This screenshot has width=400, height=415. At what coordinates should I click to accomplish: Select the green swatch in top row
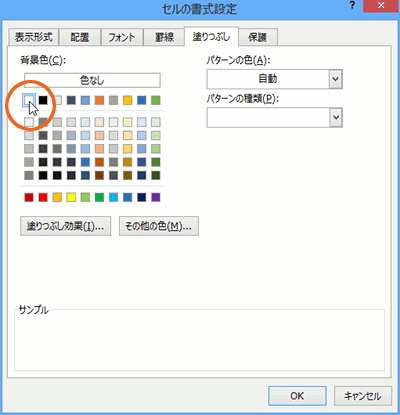point(156,100)
